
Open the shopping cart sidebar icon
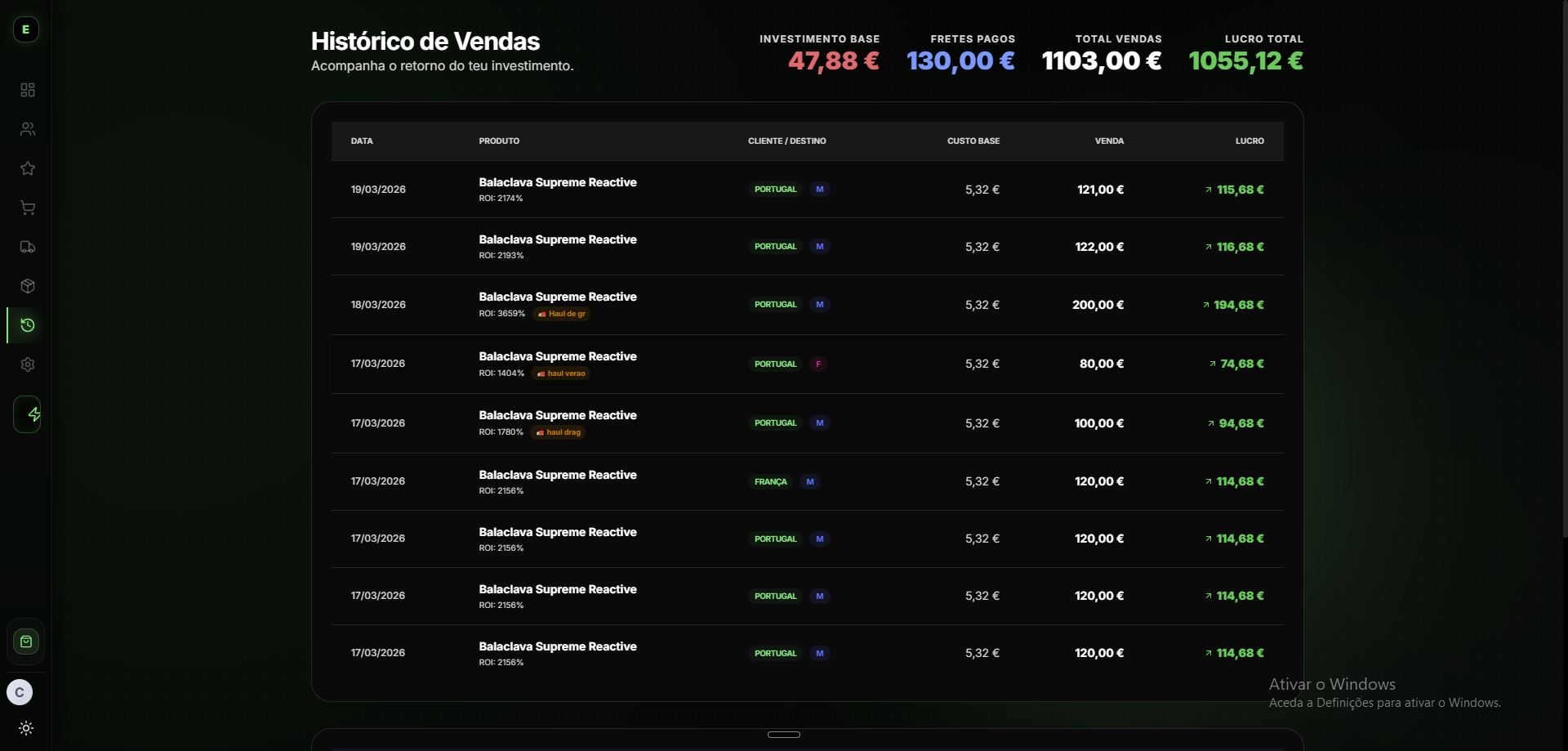tap(28, 208)
